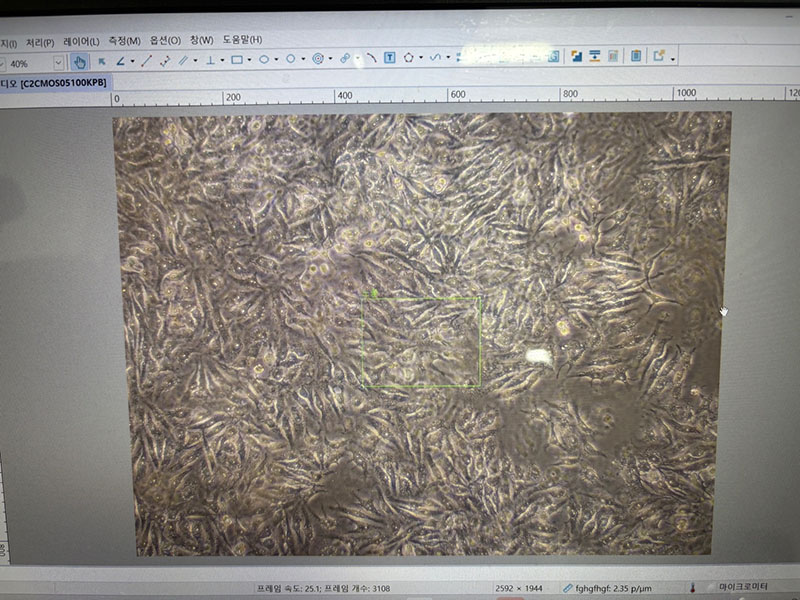
Task: Choose the angle measurement tool
Action: [120, 61]
